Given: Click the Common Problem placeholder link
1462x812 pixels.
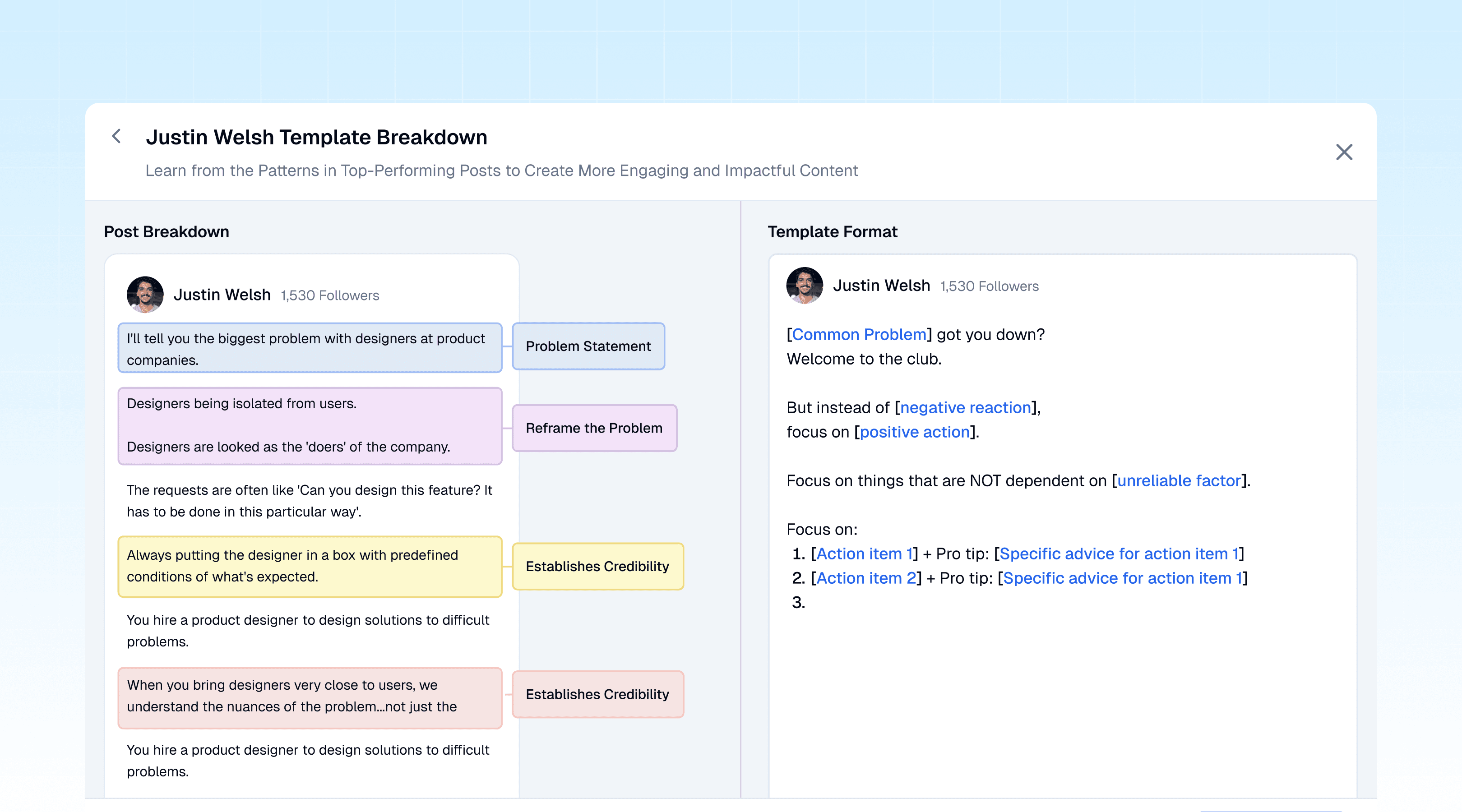Looking at the screenshot, I should [x=859, y=335].
